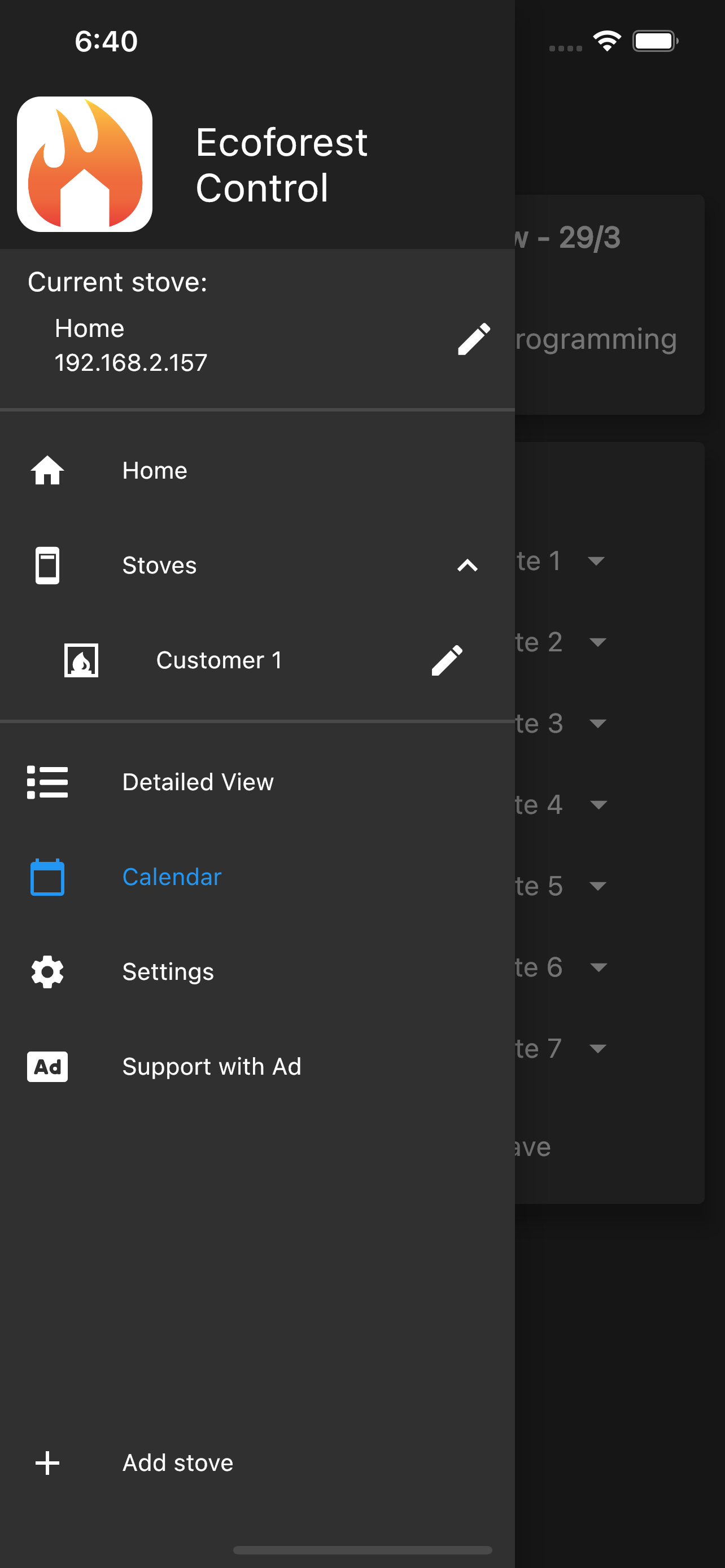Edit the current Home stove pencil icon
Image resolution: width=725 pixels, height=1568 pixels.
click(x=474, y=339)
